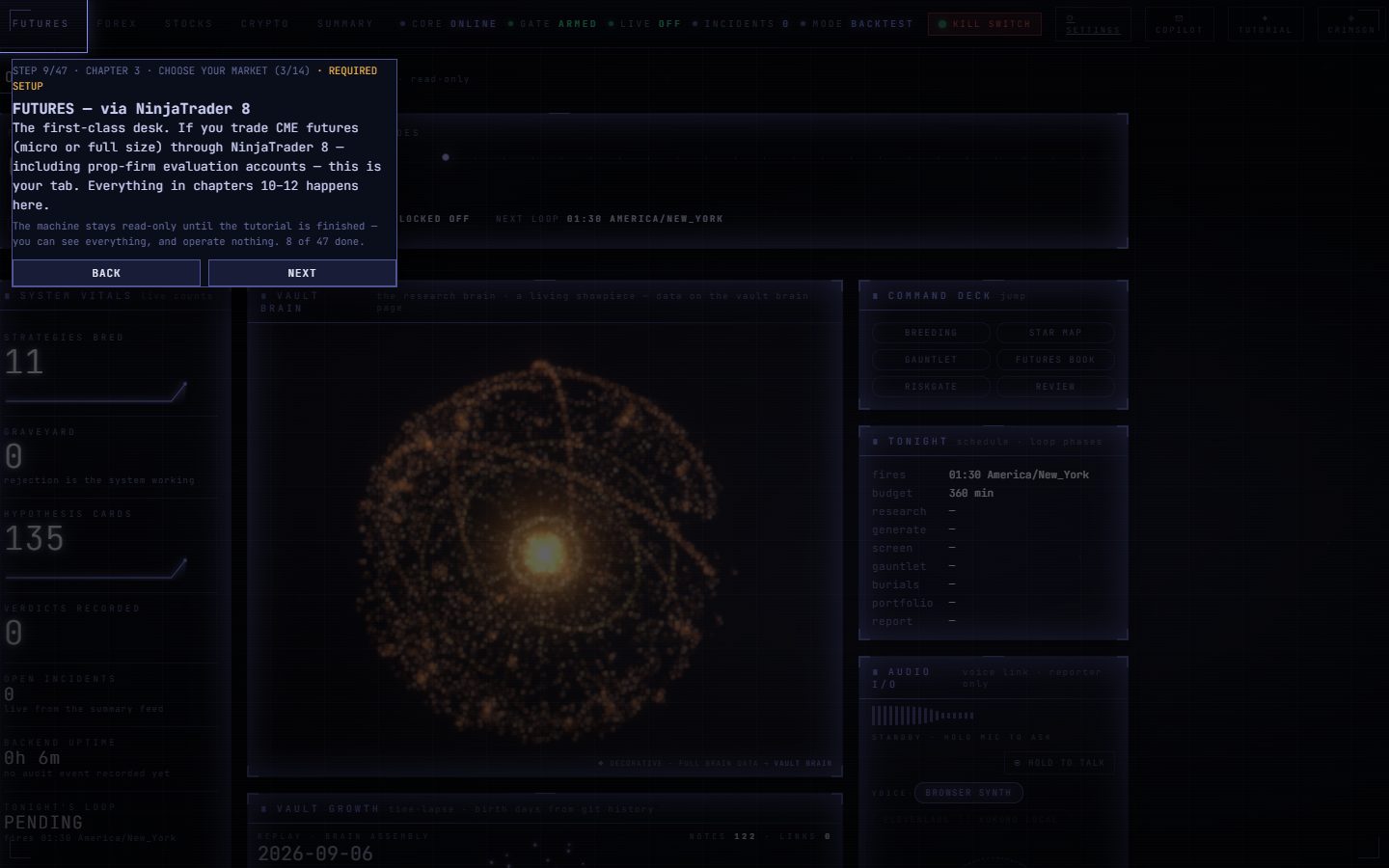Select ElevenLabs voice option

tap(916, 820)
